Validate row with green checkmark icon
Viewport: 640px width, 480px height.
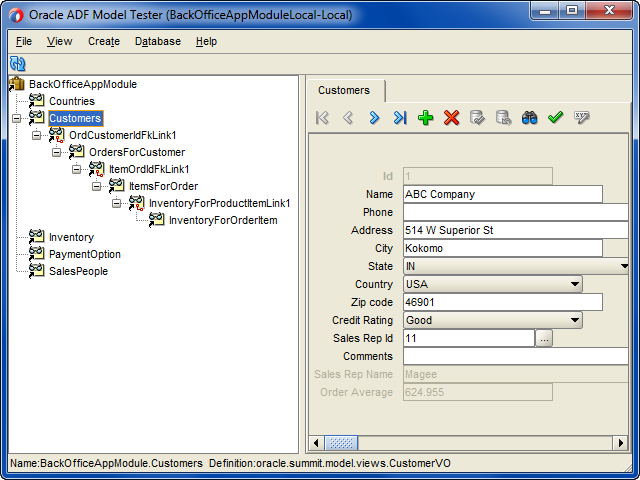click(x=555, y=118)
